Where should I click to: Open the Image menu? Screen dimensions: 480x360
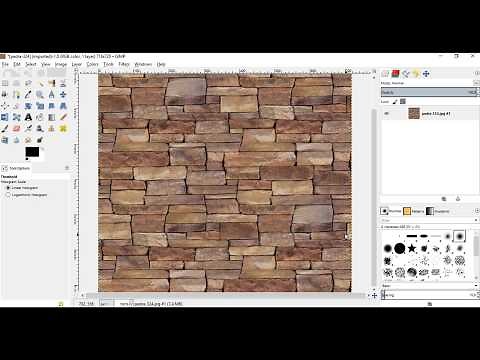point(61,64)
